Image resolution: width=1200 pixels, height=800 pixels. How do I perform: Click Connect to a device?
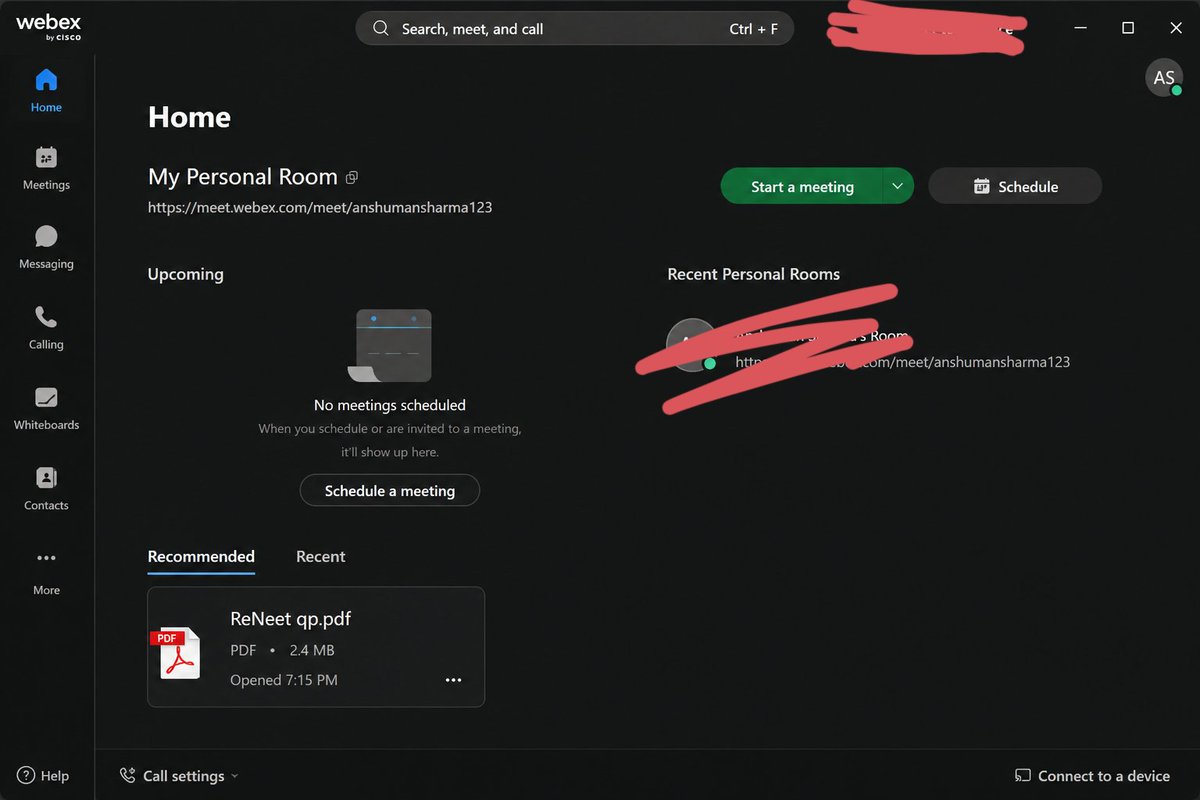pos(1092,775)
